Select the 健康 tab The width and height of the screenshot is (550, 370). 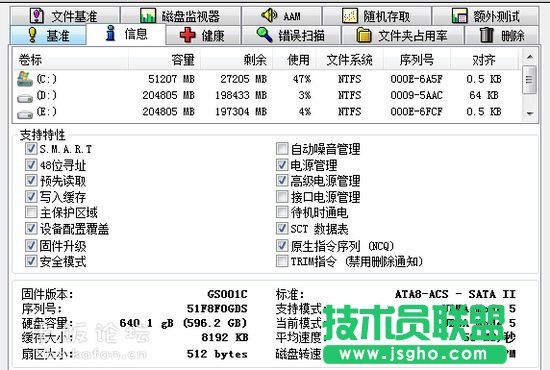click(203, 35)
